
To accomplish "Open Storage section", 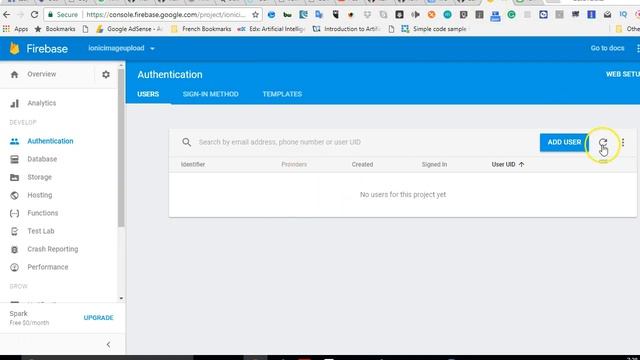I will point(40,177).
